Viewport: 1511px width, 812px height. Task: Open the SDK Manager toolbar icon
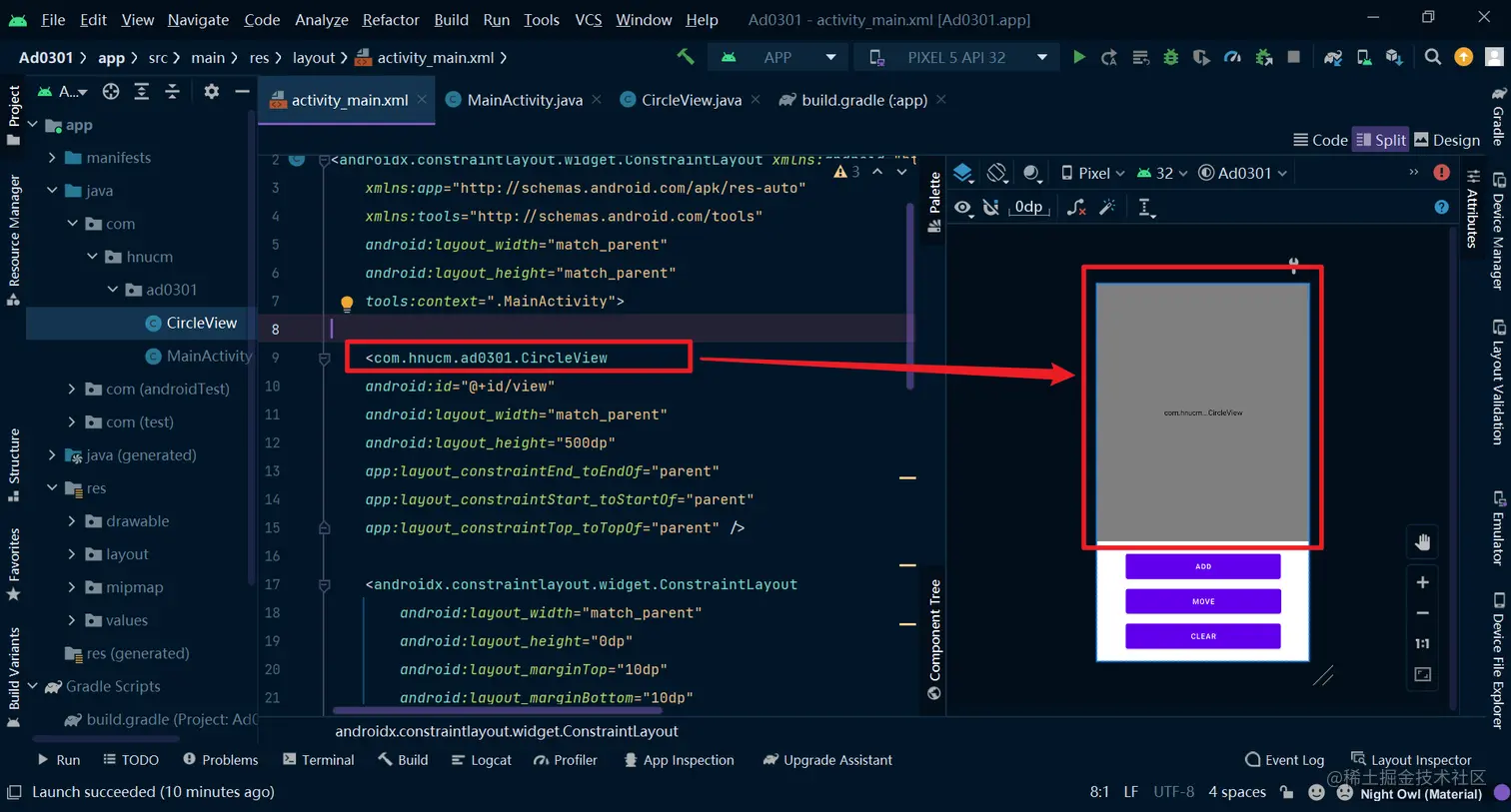coord(1394,57)
